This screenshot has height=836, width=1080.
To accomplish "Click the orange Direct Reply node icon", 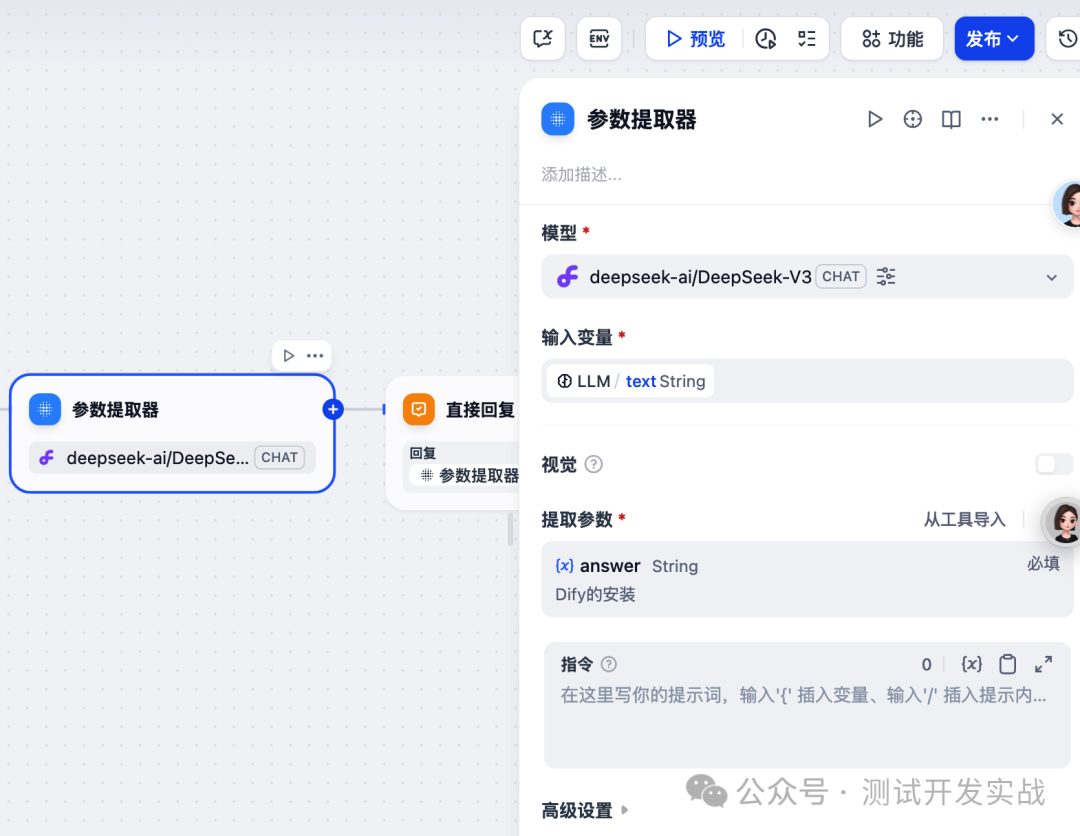I will pos(419,410).
